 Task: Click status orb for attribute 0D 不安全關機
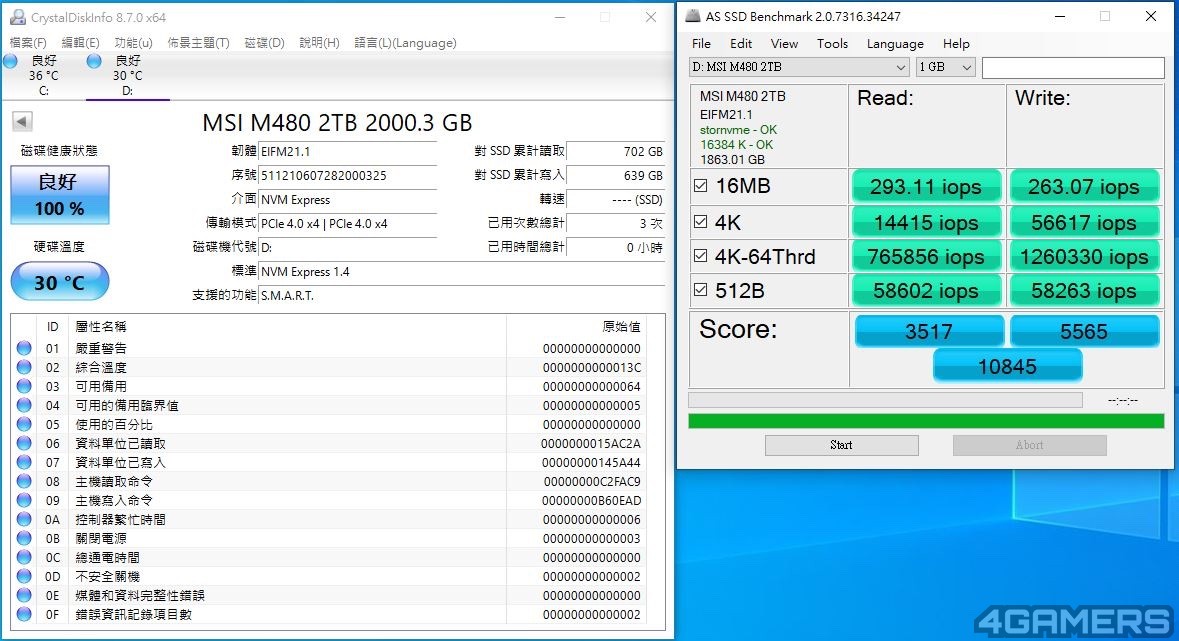click(x=24, y=576)
